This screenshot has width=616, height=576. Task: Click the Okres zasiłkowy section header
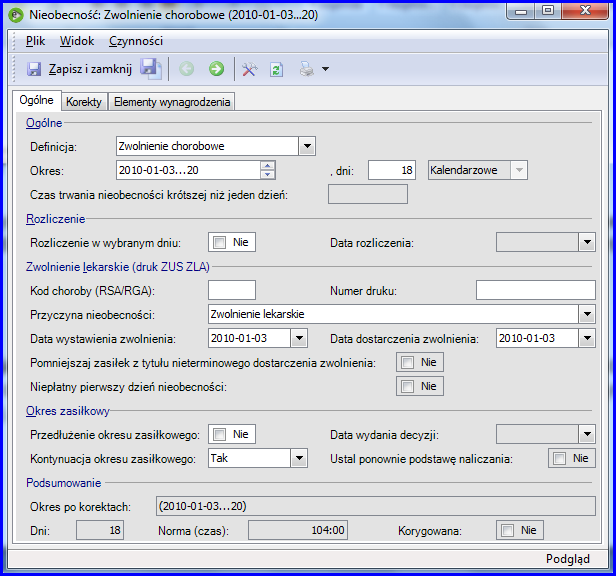(x=68, y=411)
